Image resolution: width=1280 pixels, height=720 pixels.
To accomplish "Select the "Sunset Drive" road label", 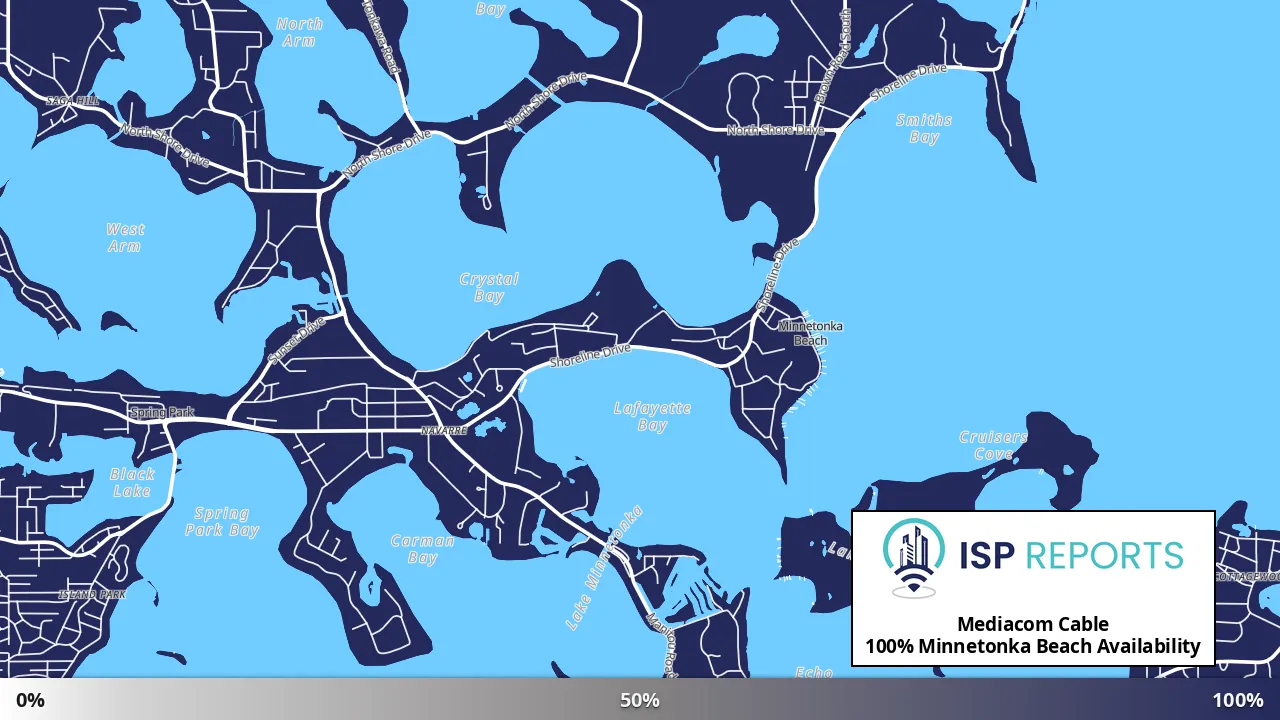I will pos(296,341).
